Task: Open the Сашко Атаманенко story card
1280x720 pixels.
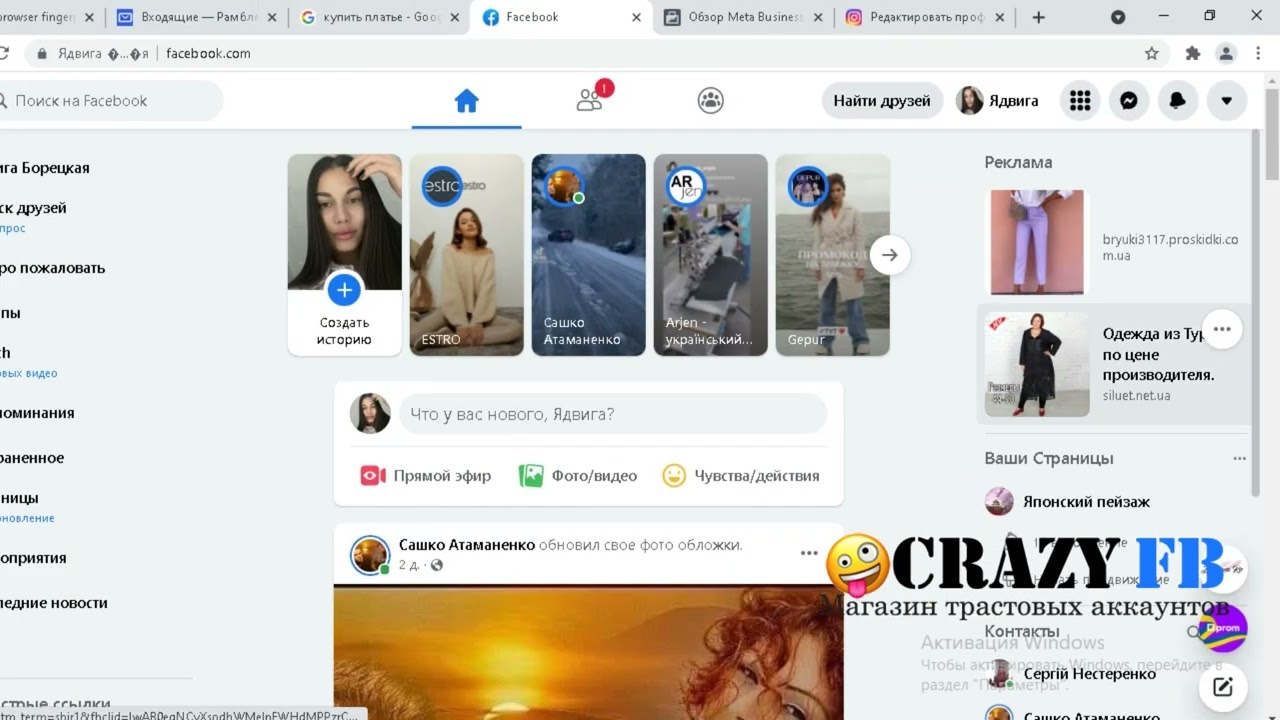Action: pyautogui.click(x=588, y=255)
